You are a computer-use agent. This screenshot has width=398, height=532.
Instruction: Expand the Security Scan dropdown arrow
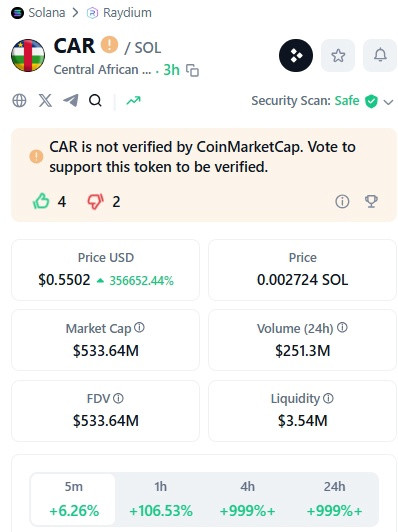388,101
